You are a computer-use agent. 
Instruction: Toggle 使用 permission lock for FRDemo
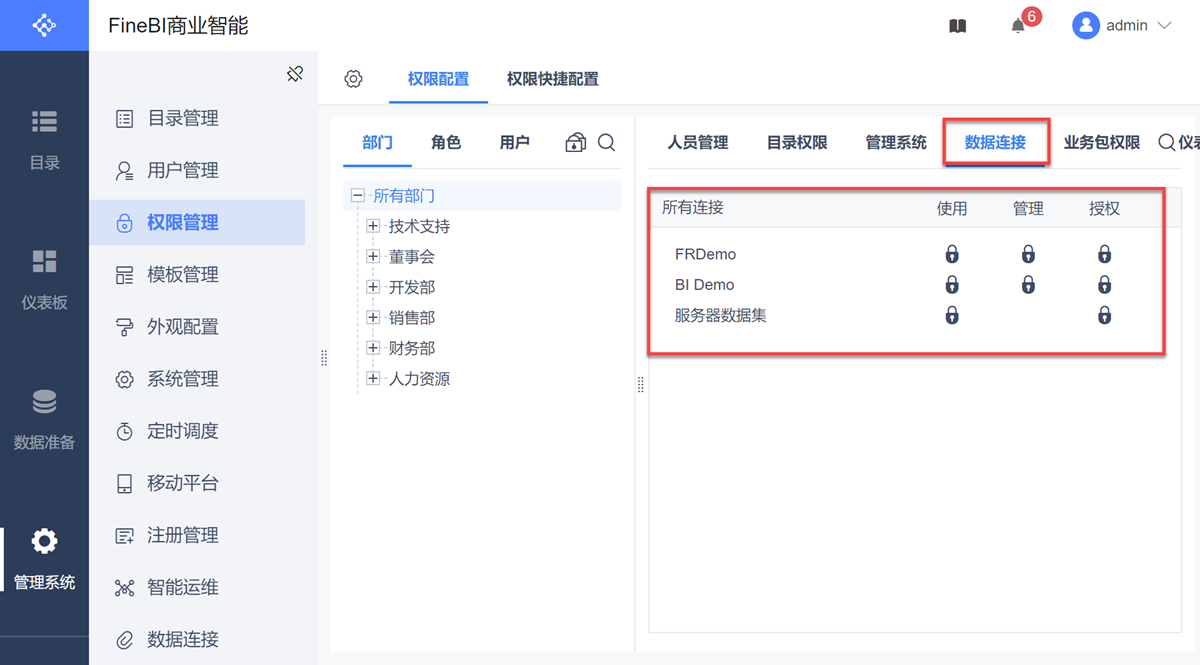[952, 255]
